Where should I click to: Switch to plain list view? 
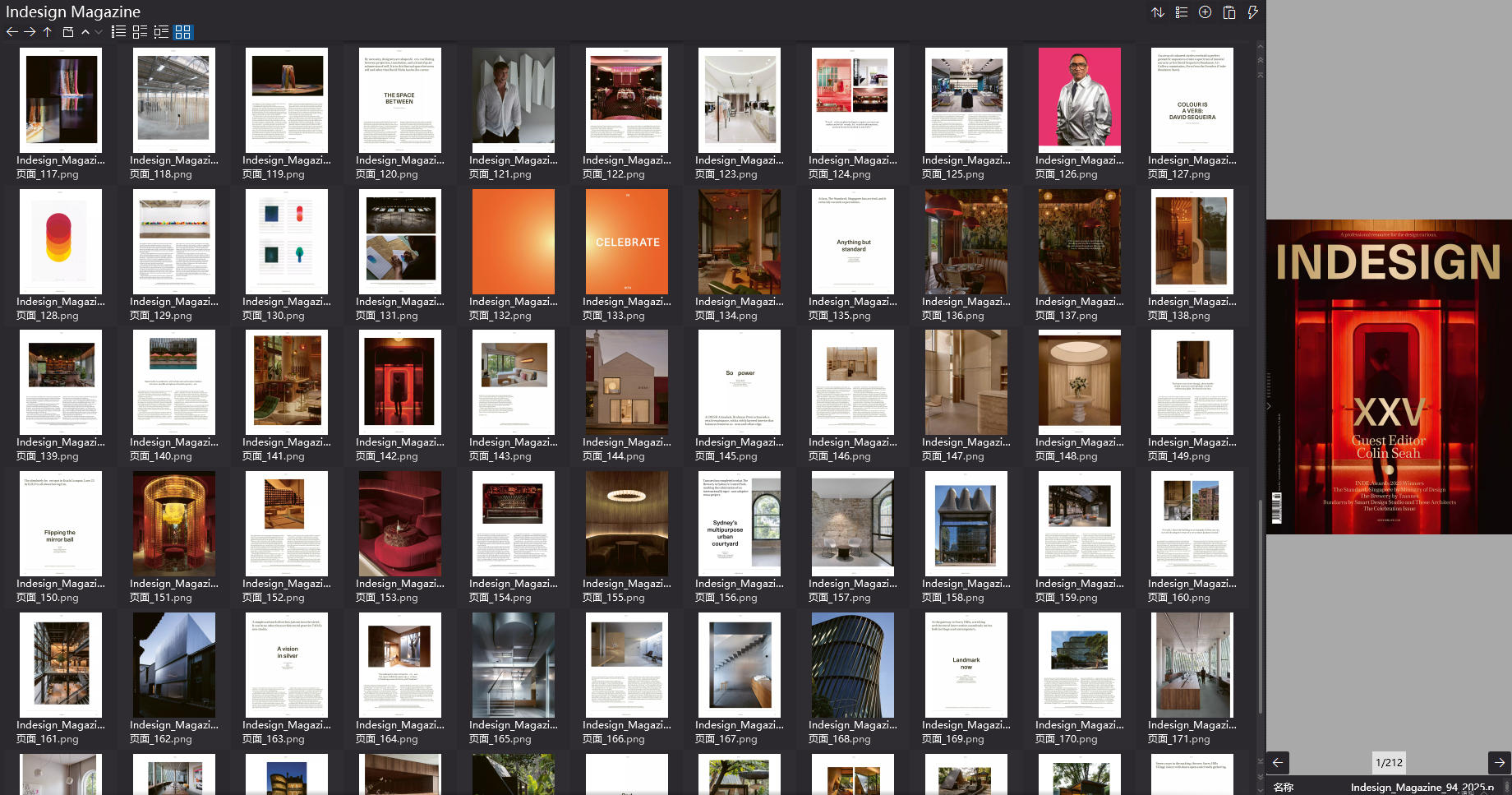[x=118, y=32]
